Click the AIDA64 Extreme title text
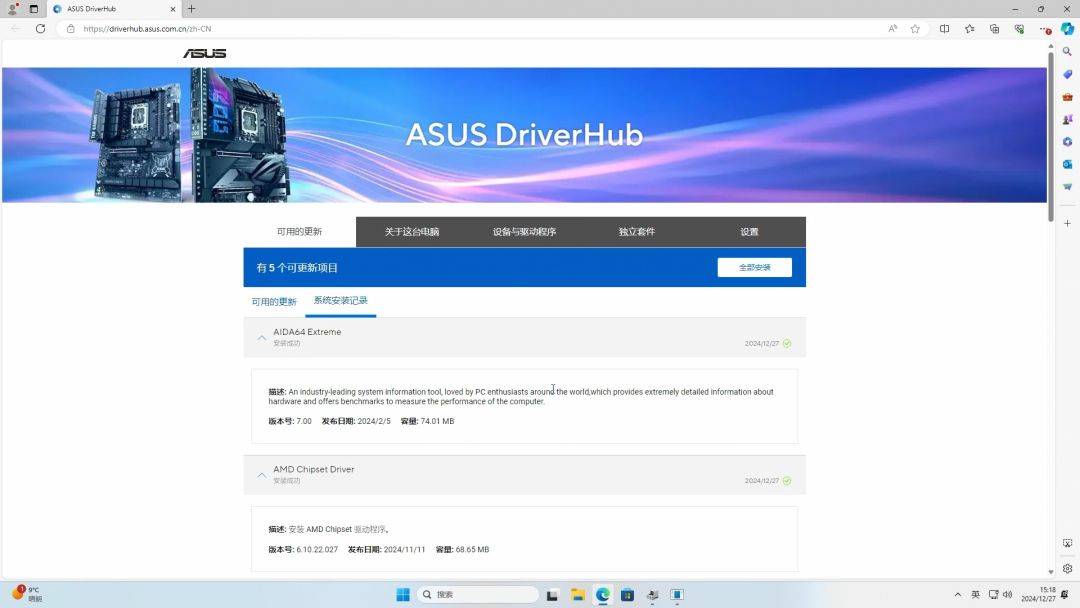This screenshot has width=1080, height=608. 307,332
